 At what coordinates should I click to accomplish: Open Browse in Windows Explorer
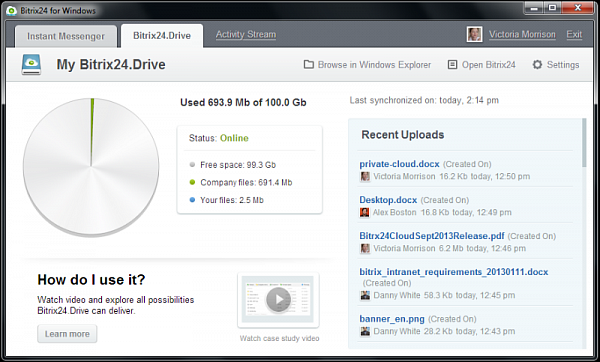374,65
